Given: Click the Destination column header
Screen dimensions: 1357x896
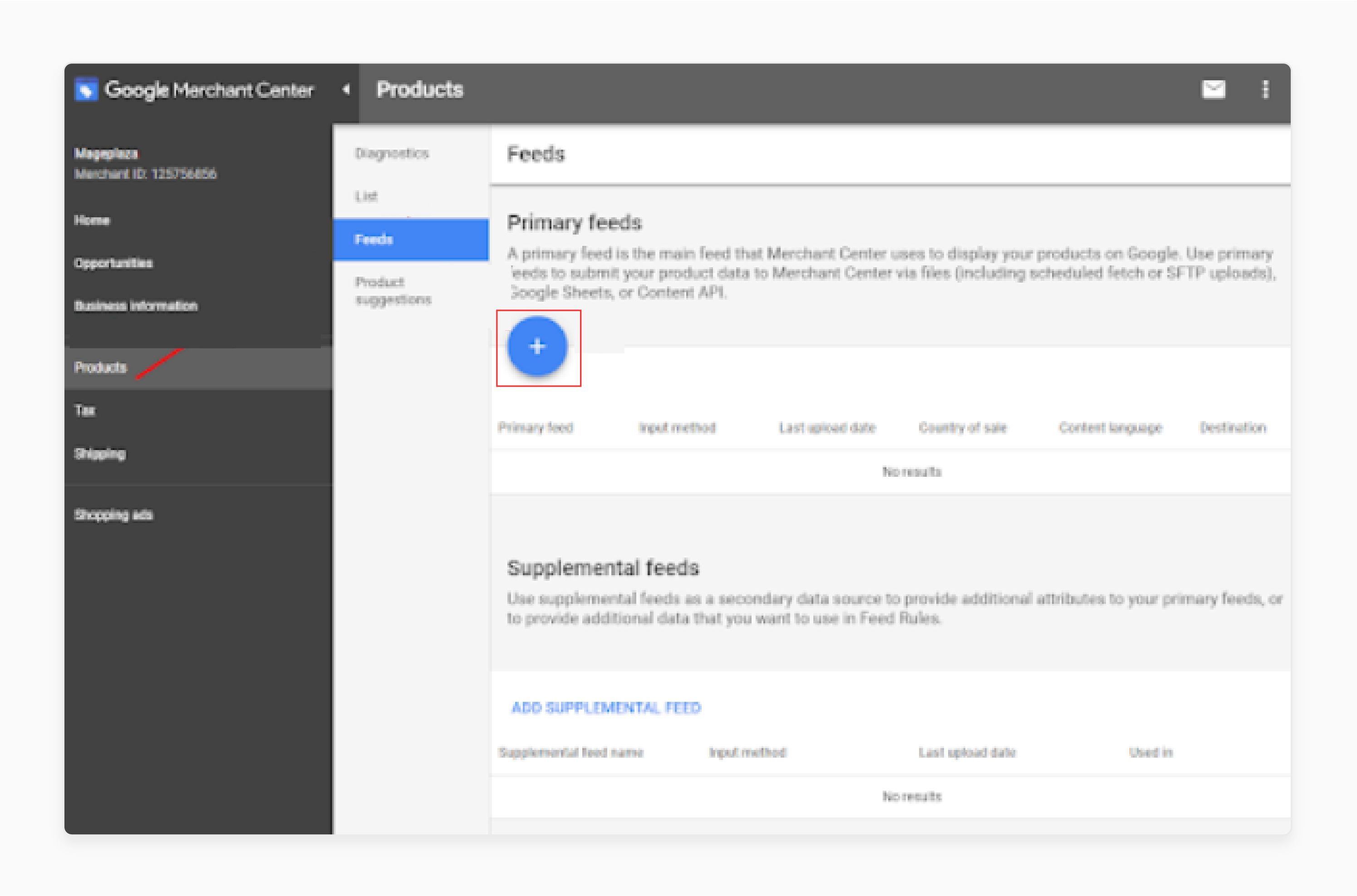Looking at the screenshot, I should coord(1233,427).
